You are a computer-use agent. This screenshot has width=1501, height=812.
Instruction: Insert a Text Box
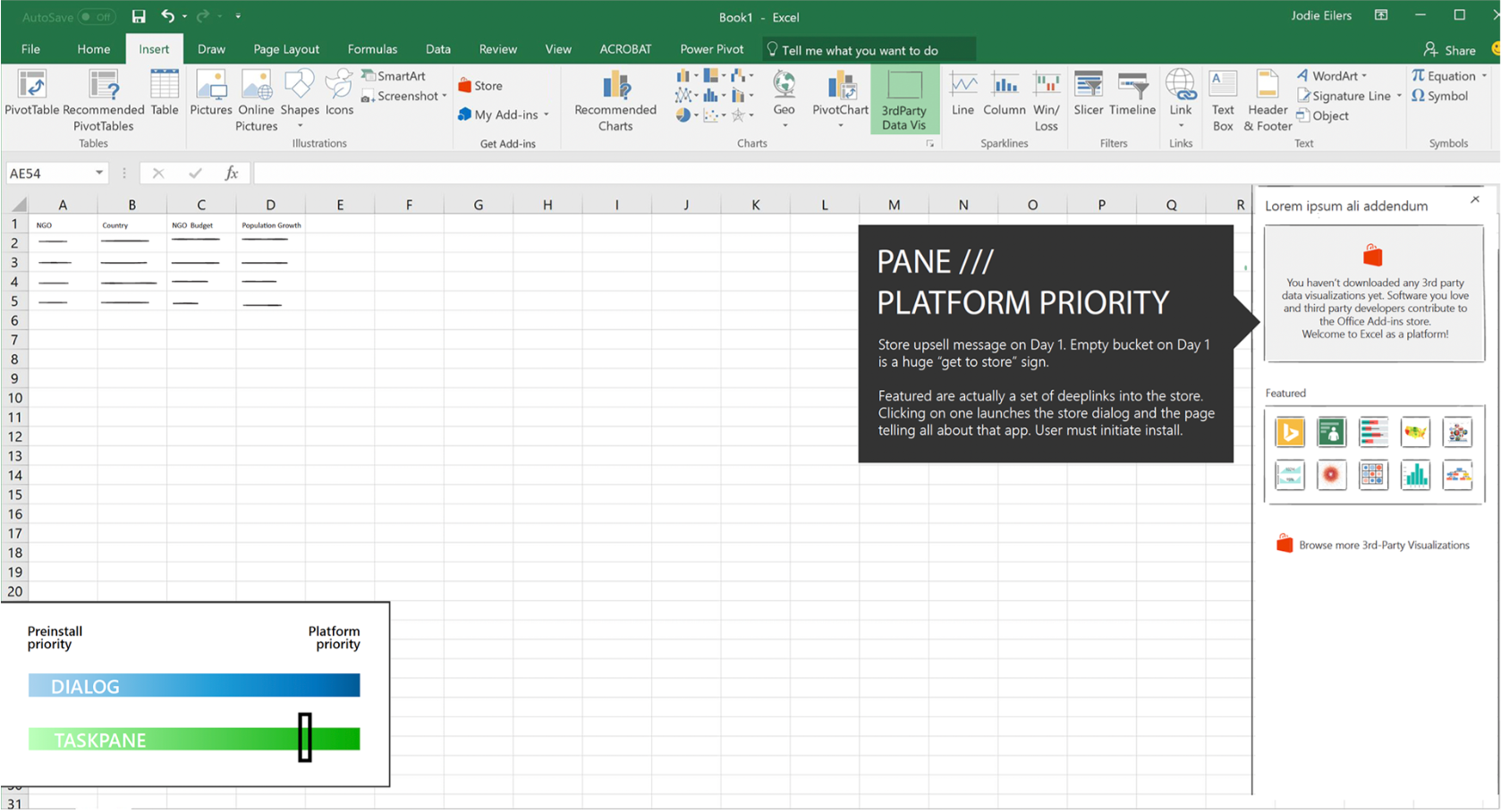click(x=1223, y=101)
